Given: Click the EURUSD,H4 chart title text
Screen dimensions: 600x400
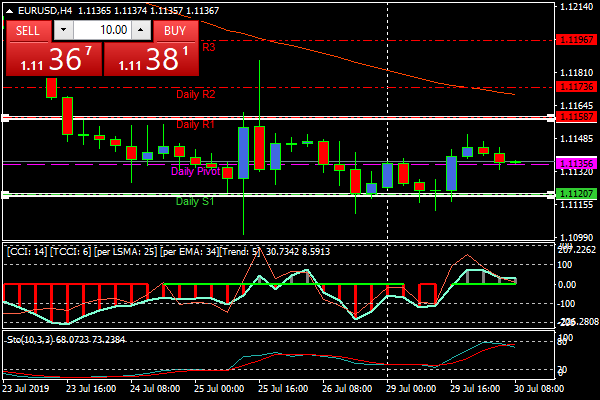Looking at the screenshot, I should click(44, 10).
